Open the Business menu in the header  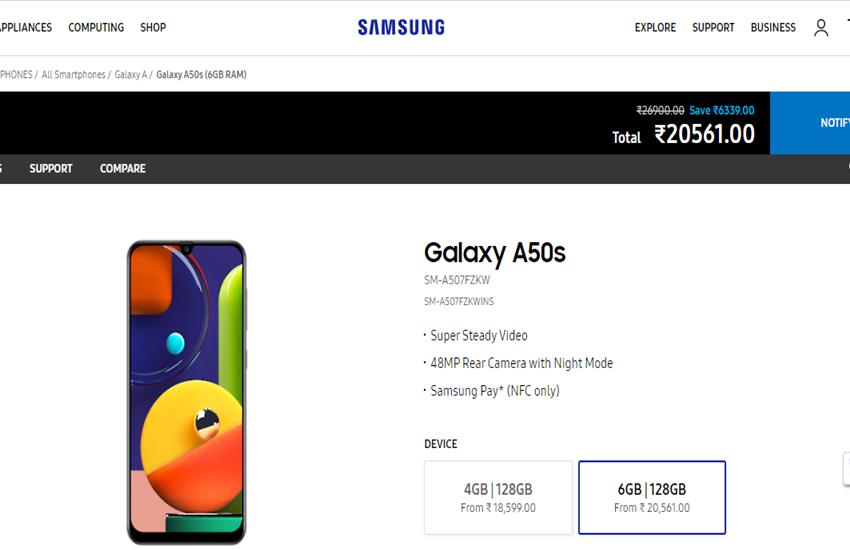coord(773,28)
